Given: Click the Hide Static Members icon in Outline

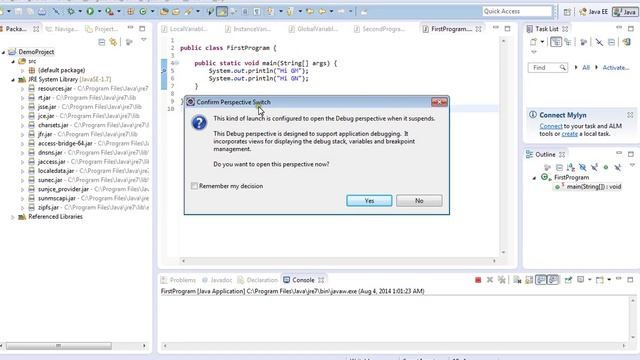Looking at the screenshot, I should pyautogui.click(x=594, y=167).
